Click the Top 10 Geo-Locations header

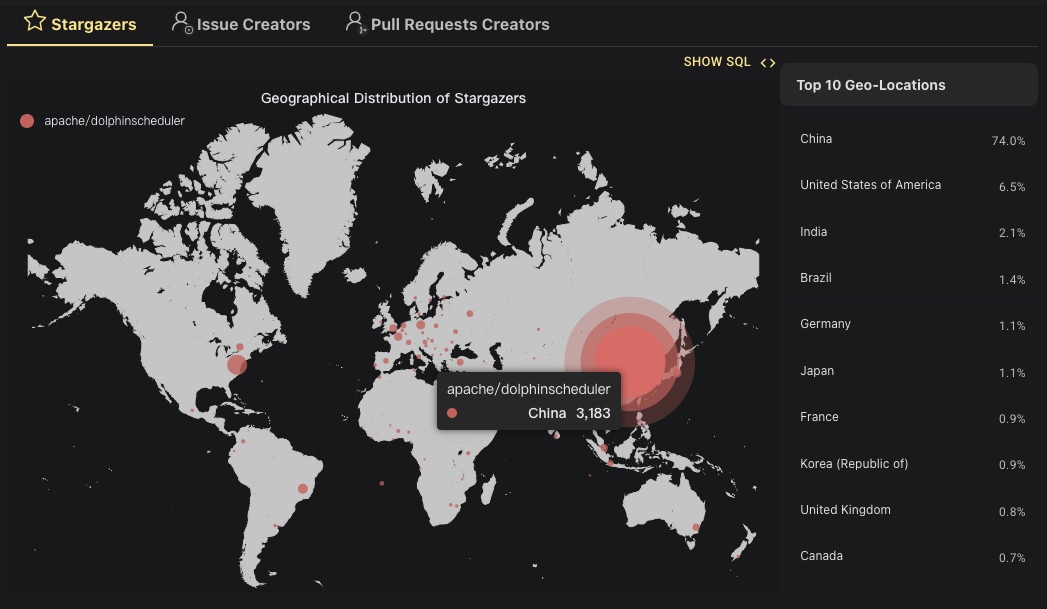(871, 85)
